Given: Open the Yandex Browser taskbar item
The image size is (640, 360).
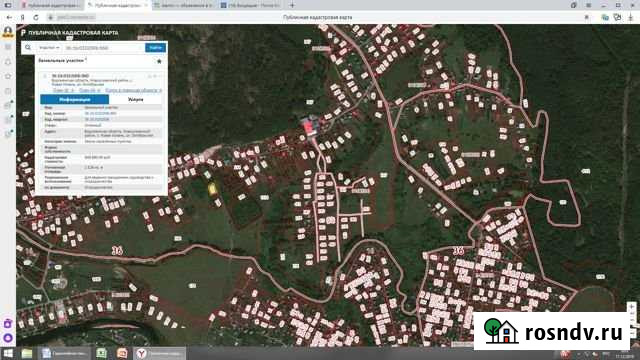Looking at the screenshot, I should [x=160, y=353].
